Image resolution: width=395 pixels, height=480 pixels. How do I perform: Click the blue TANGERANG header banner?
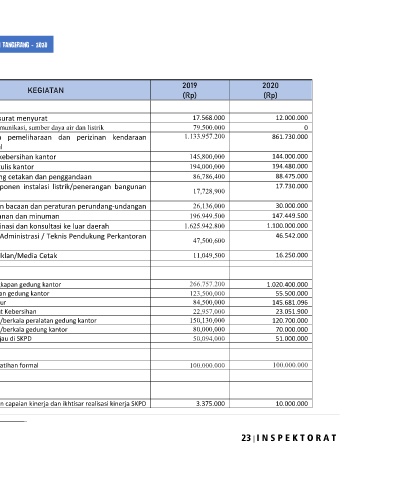(x=26, y=44)
